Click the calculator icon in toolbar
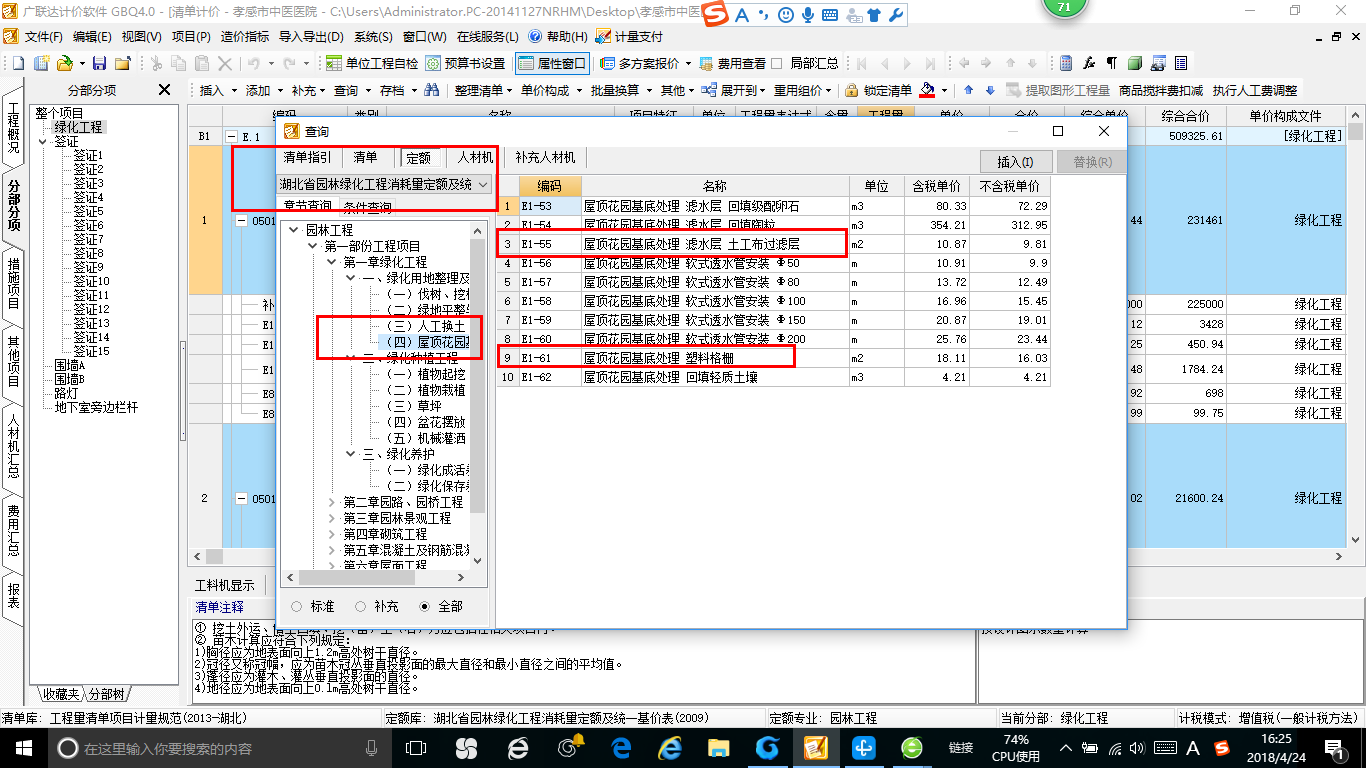The image size is (1366, 768). point(1067,63)
